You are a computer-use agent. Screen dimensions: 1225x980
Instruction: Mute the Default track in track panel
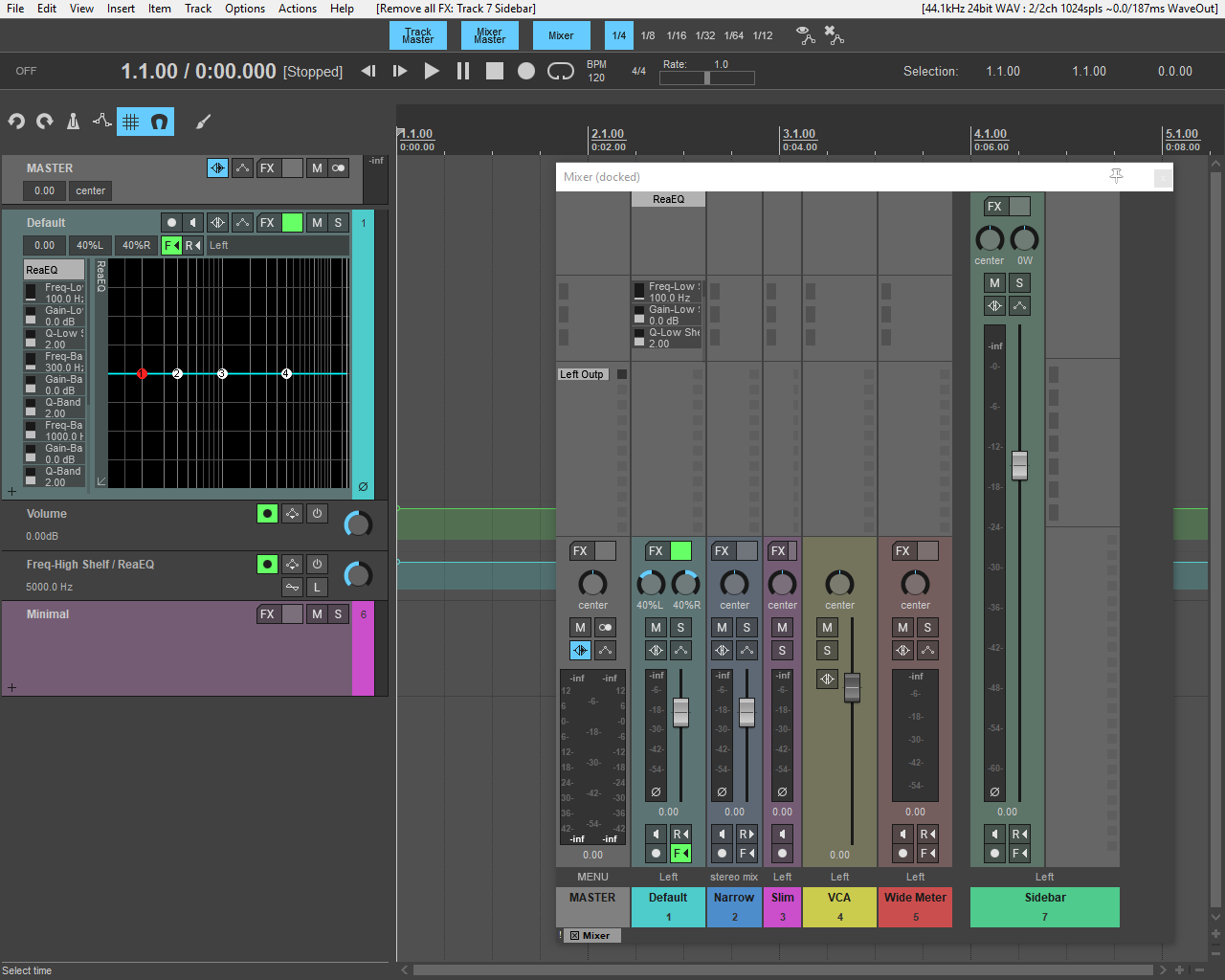pyautogui.click(x=317, y=223)
